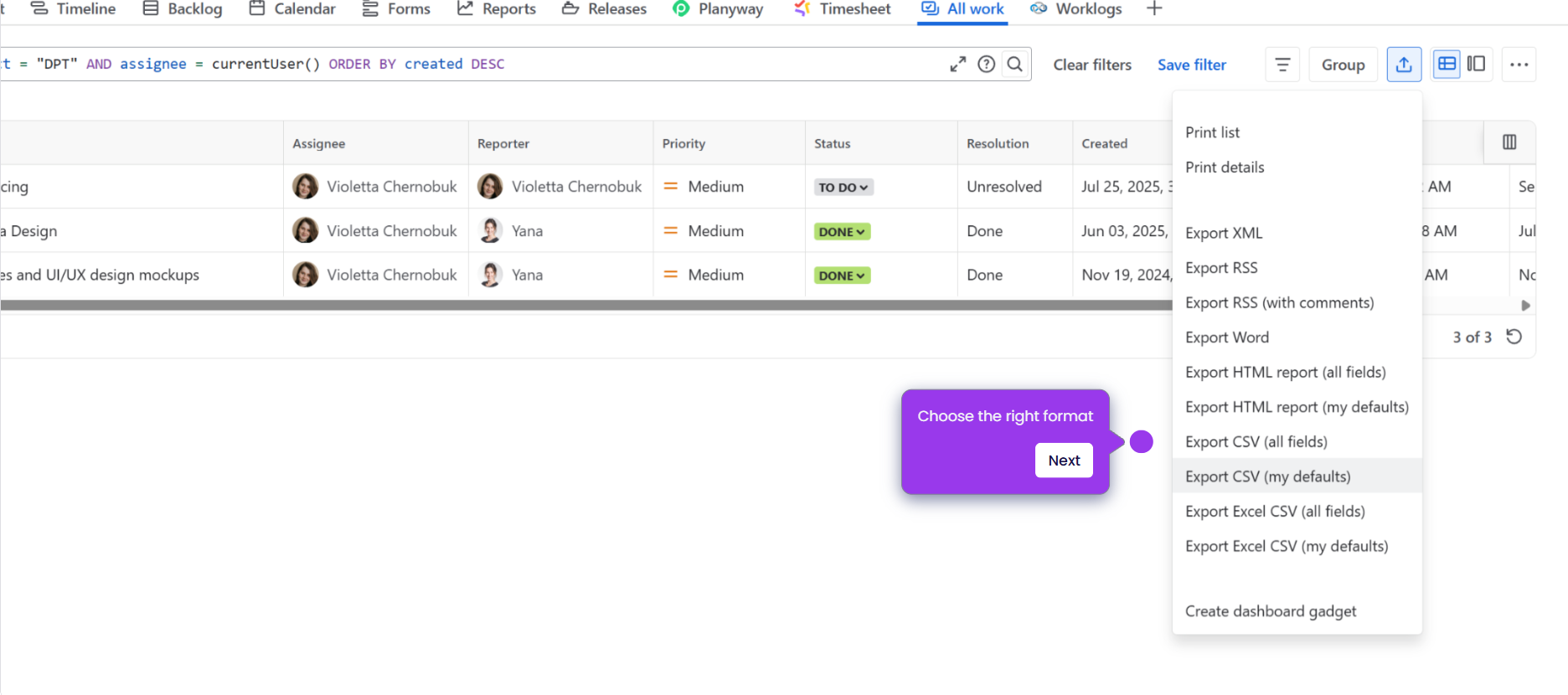Open the Releases tab

tap(604, 9)
